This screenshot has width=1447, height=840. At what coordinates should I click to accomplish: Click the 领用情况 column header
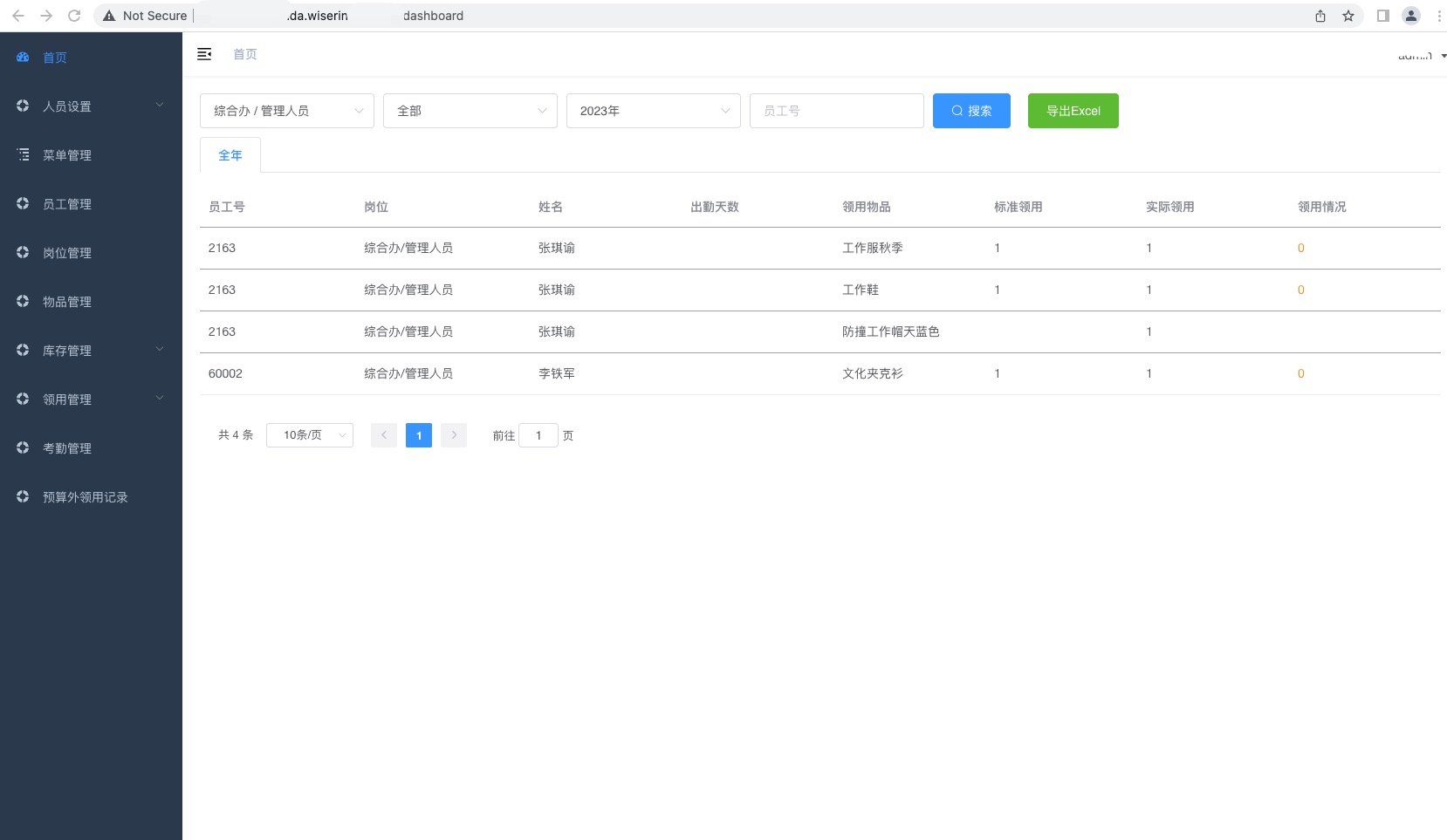[x=1322, y=207]
